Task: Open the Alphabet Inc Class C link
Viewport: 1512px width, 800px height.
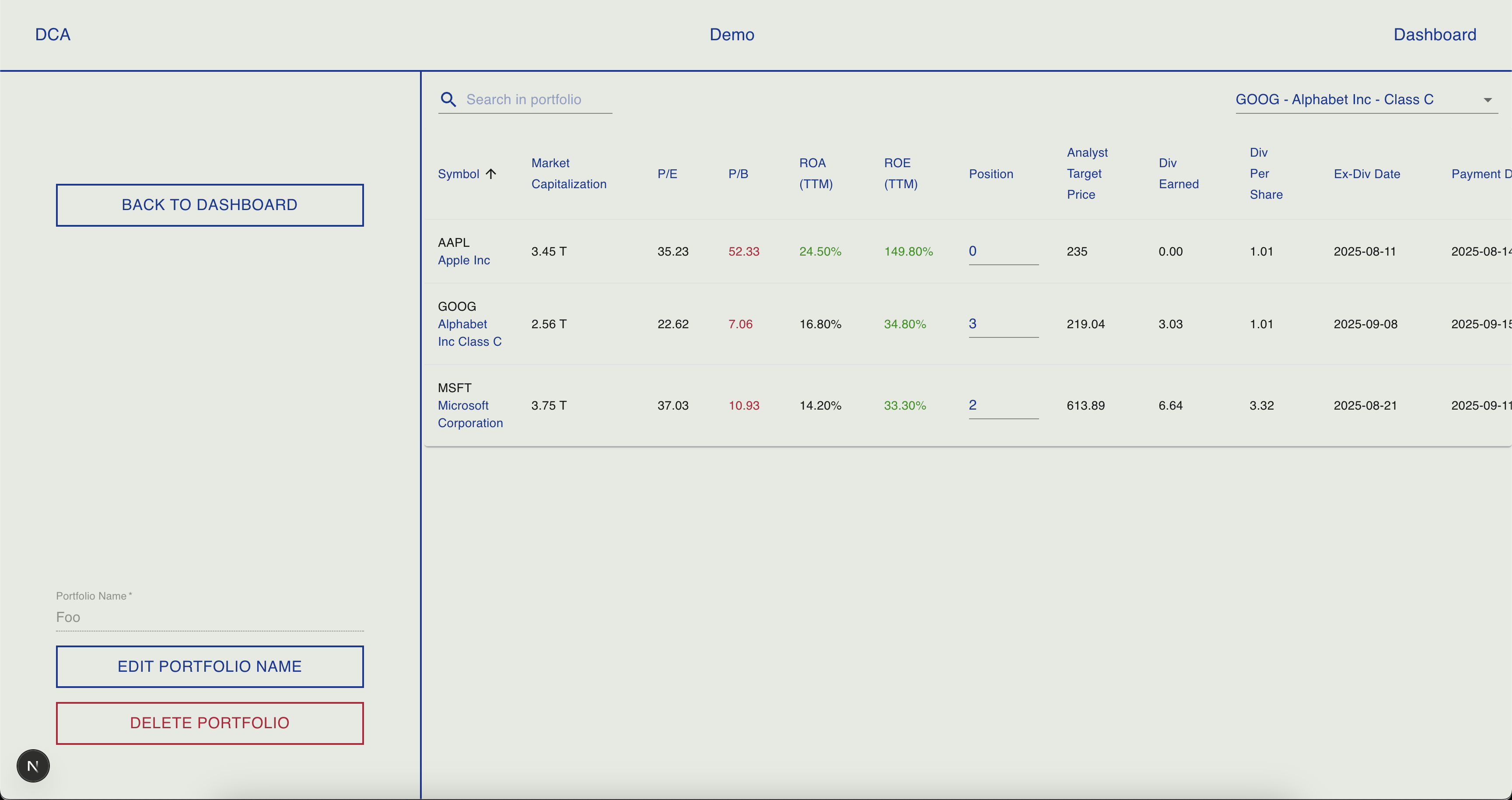Action: pyautogui.click(x=469, y=333)
